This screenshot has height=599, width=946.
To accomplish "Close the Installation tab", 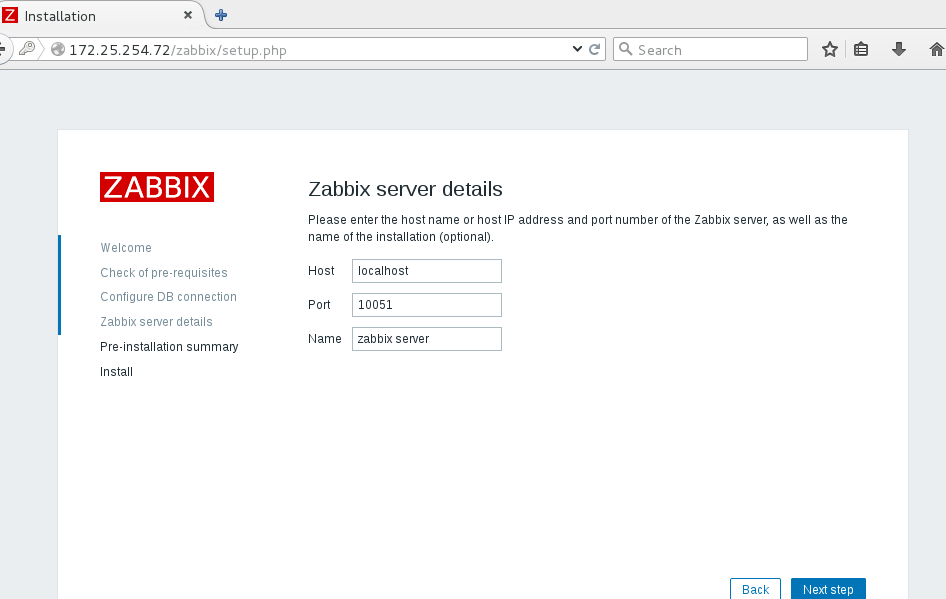I will coord(188,15).
